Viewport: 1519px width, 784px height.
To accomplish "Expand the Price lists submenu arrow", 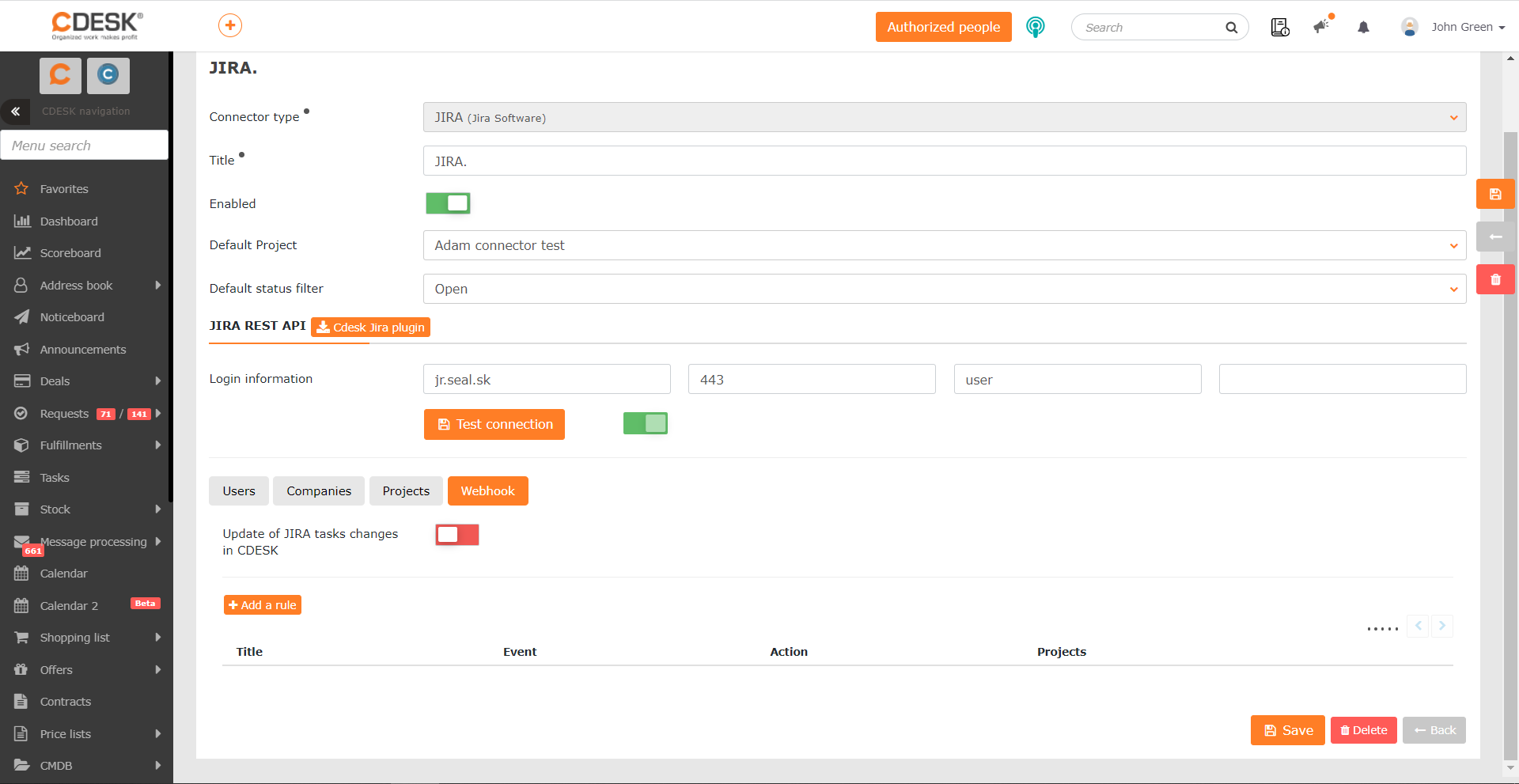I will [x=158, y=733].
